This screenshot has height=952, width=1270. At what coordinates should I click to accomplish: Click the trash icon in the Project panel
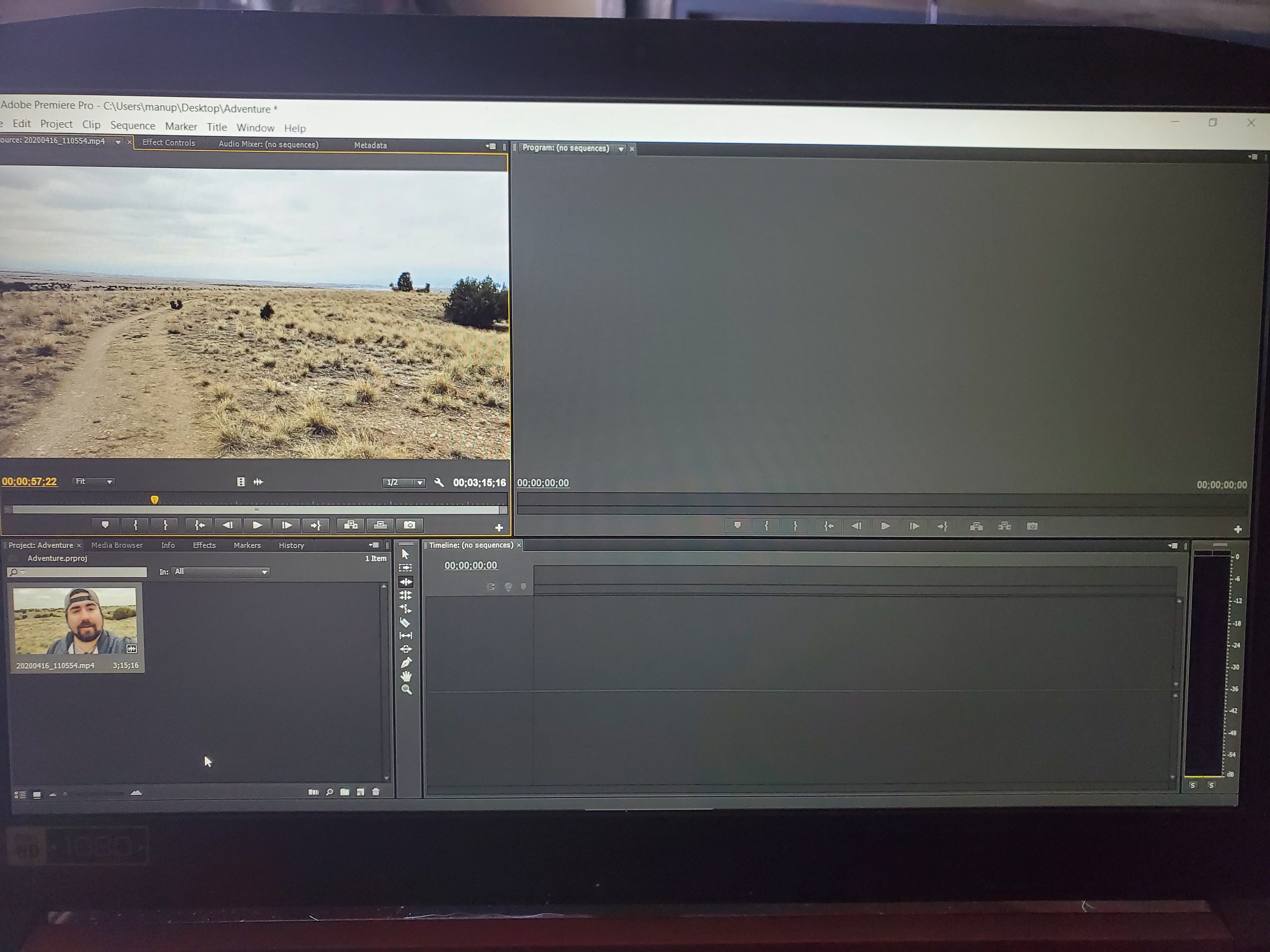[x=376, y=792]
